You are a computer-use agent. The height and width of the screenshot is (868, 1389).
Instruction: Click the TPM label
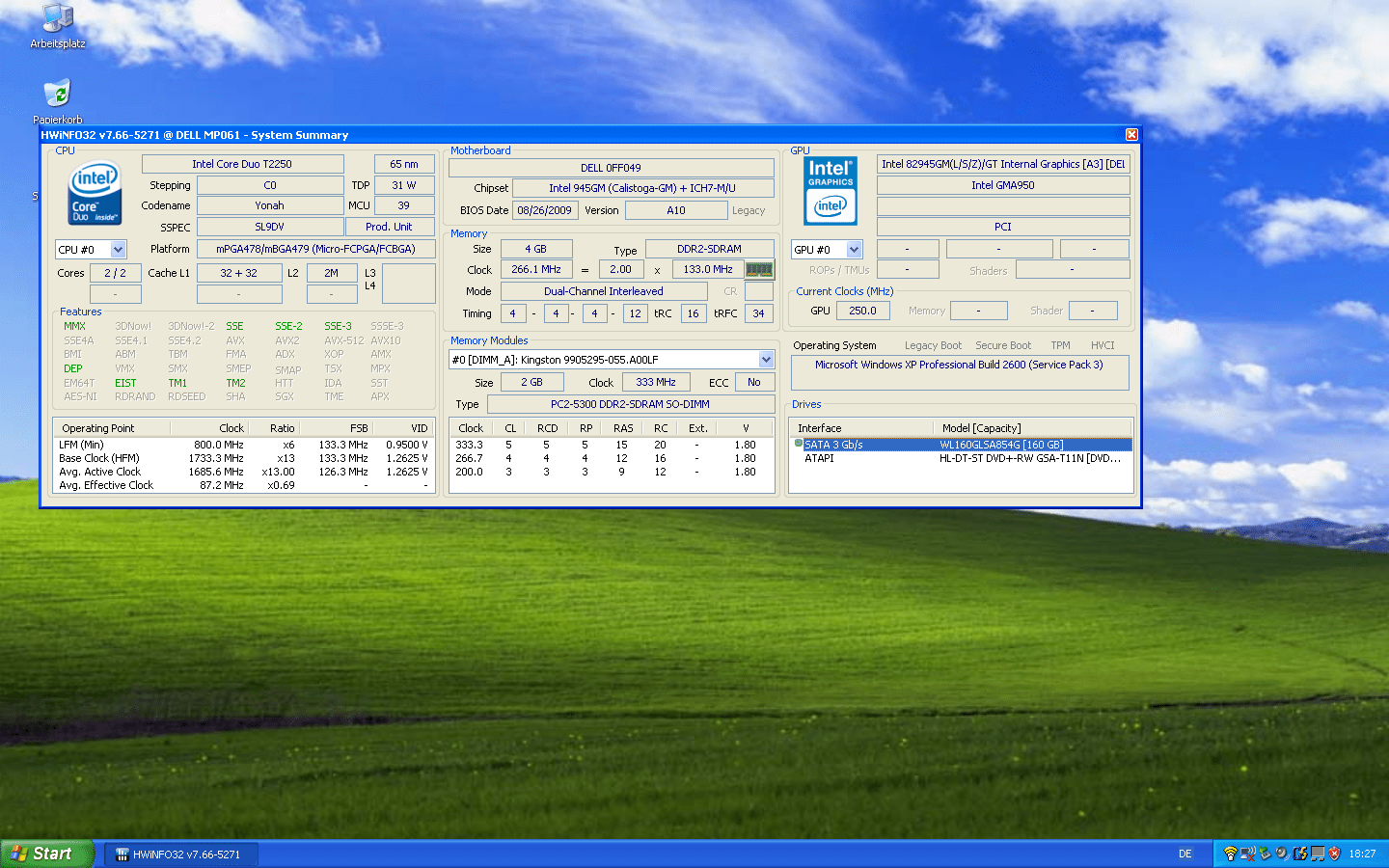[x=1061, y=345]
